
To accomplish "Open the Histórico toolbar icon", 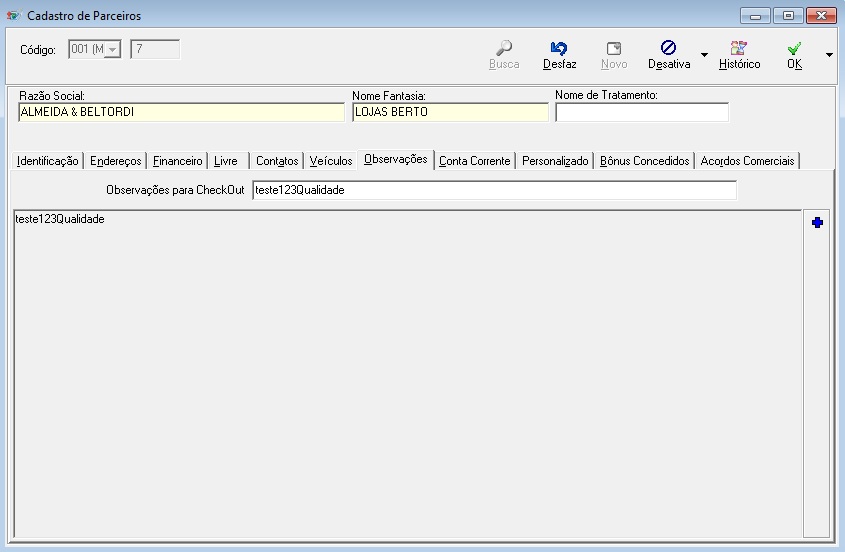I will pos(739,48).
